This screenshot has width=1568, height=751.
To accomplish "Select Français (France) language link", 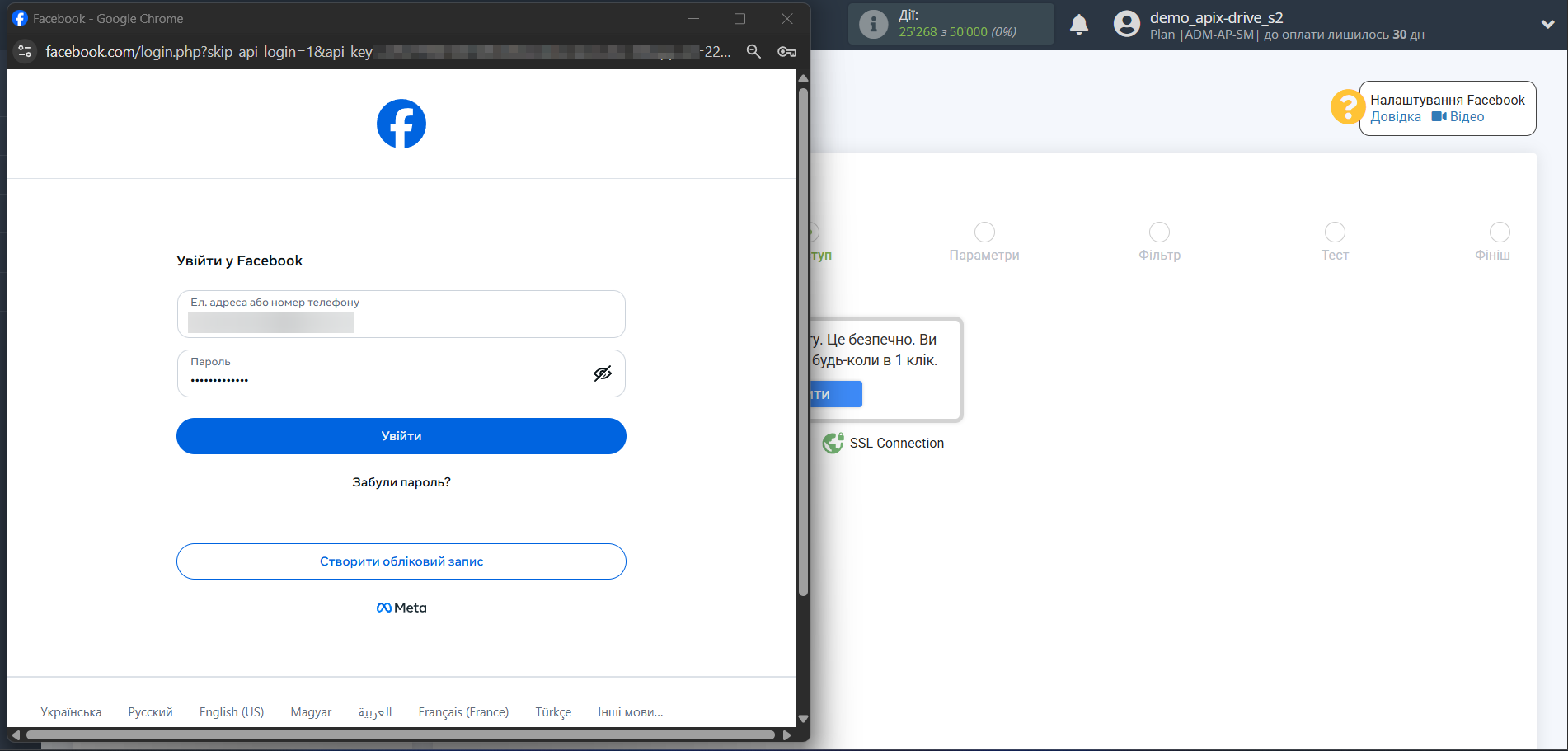I will pyautogui.click(x=463, y=712).
